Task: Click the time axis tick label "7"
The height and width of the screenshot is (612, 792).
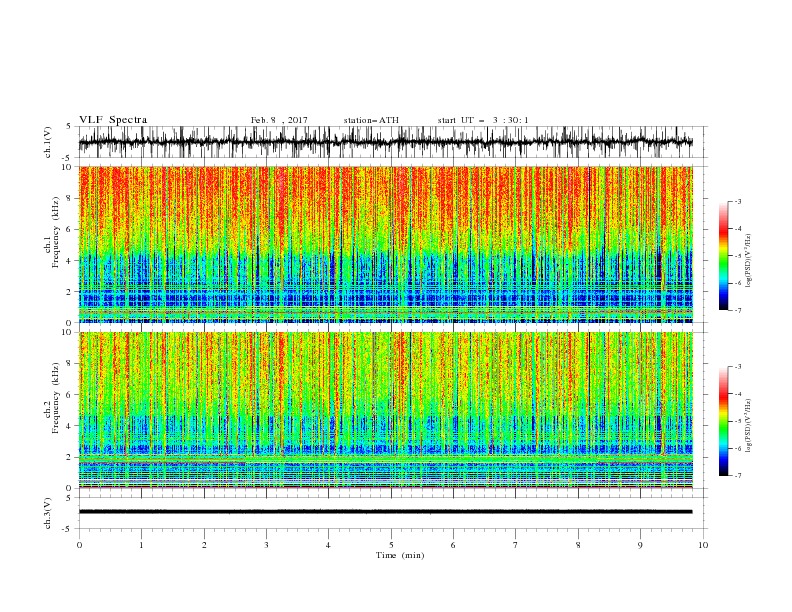Action: (x=516, y=545)
